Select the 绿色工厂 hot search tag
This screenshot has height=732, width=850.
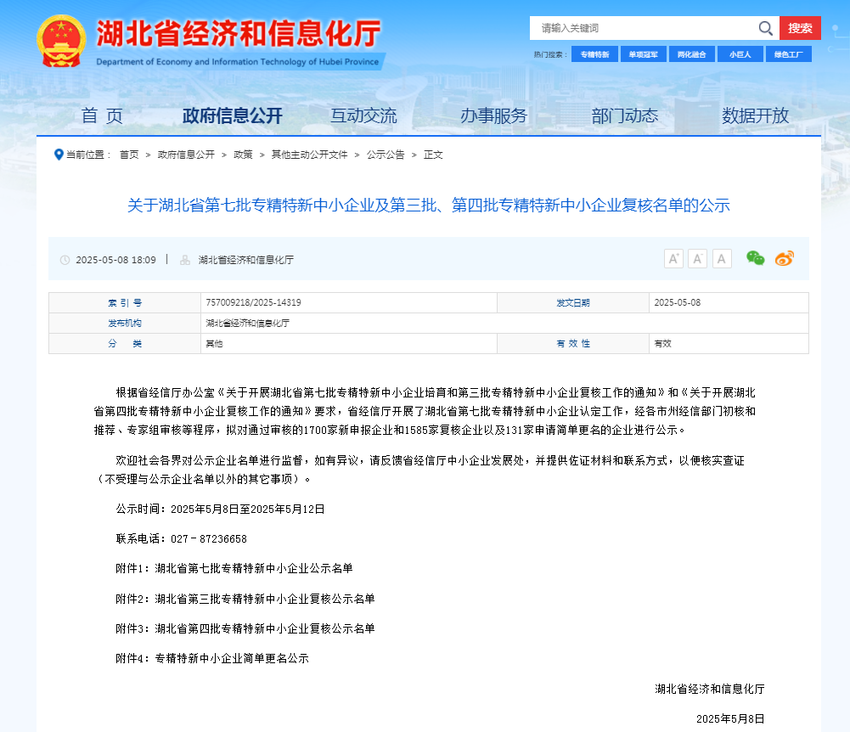tap(789, 54)
